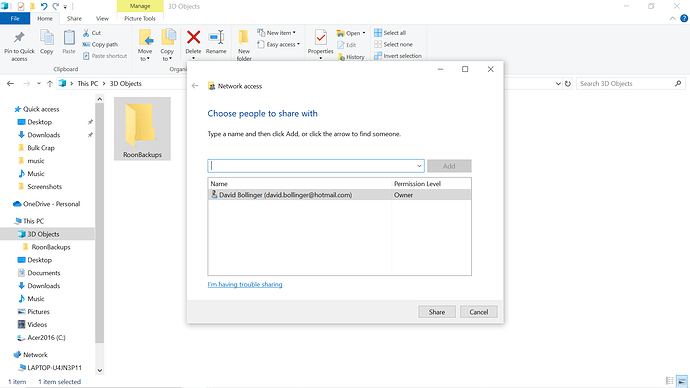Switch to large icons view in status bar
Viewport: 690px width, 388px height.
(x=682, y=381)
